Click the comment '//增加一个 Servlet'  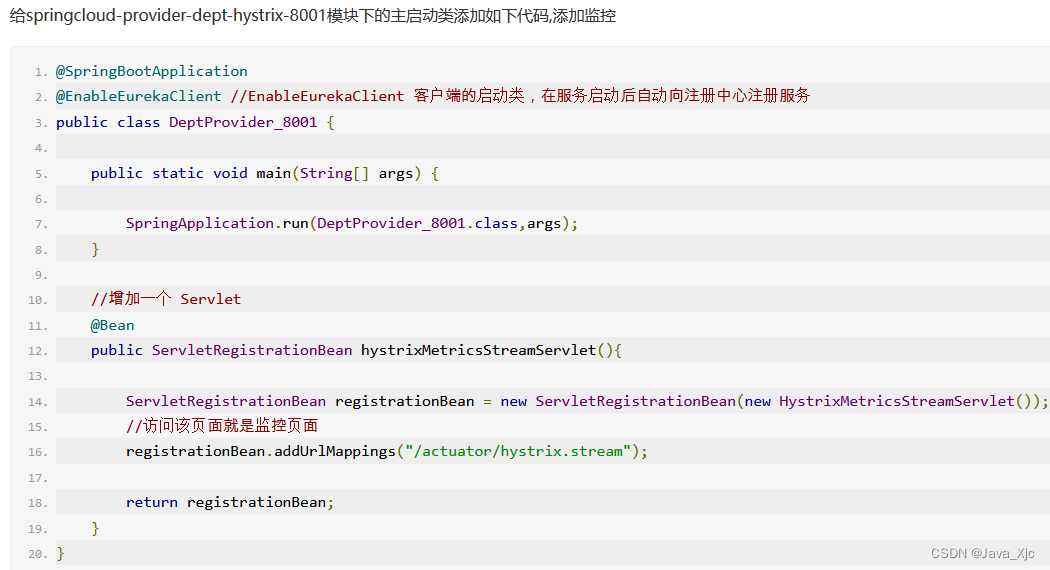165,299
